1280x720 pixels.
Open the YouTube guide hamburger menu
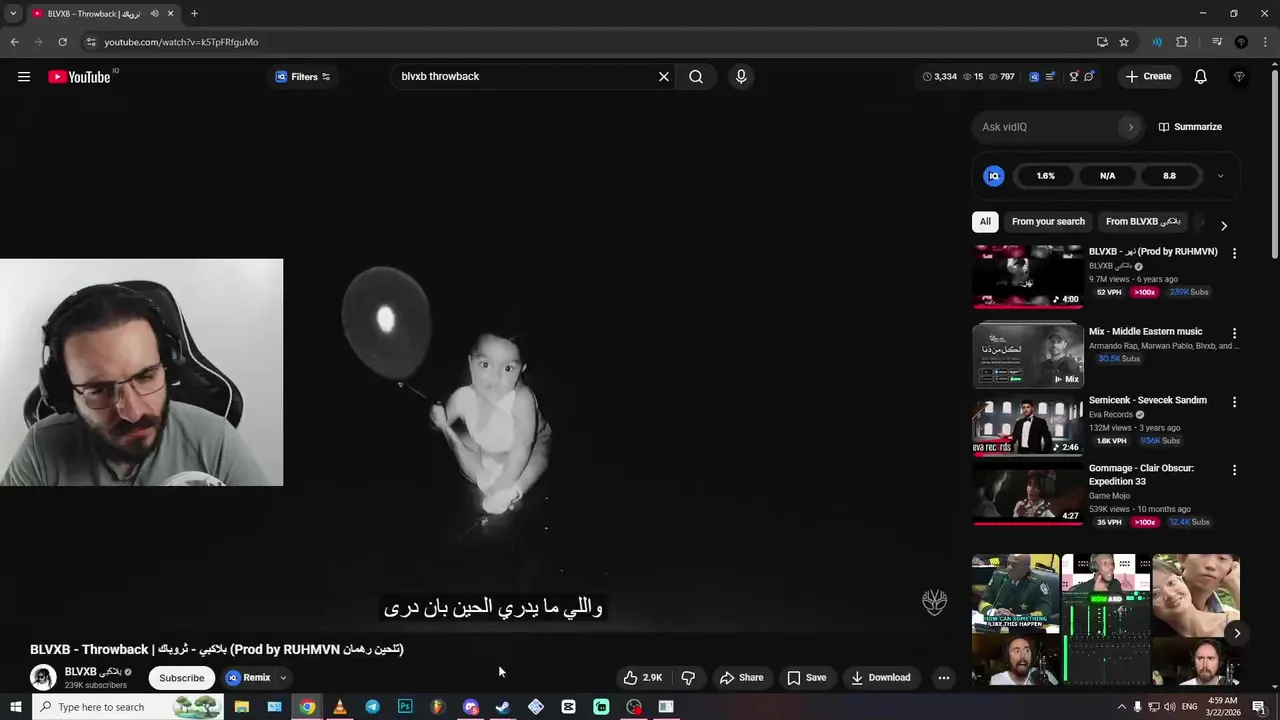(24, 77)
